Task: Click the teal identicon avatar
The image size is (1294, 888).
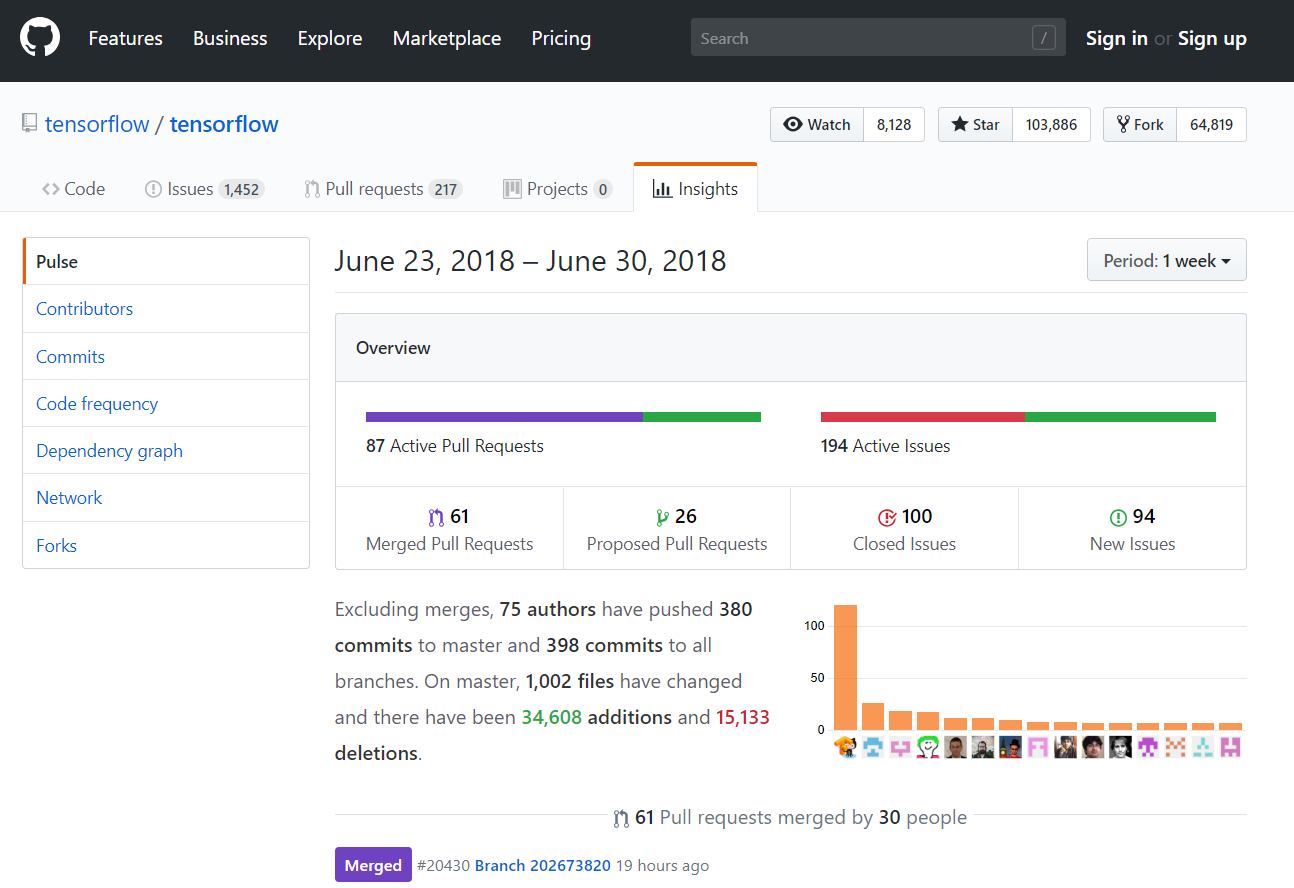Action: pos(1203,746)
